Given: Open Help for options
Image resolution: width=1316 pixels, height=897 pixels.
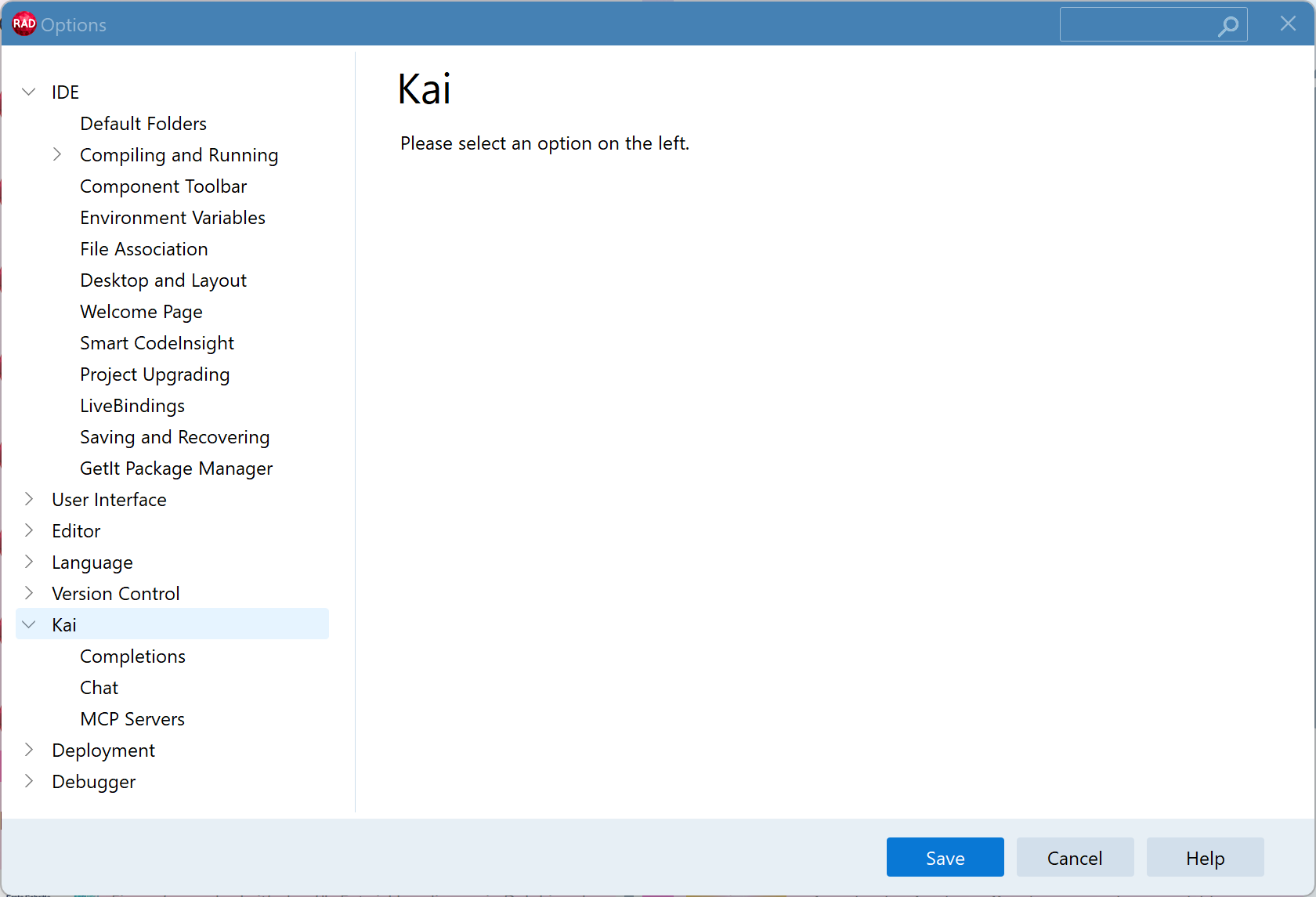Looking at the screenshot, I should coord(1206,858).
